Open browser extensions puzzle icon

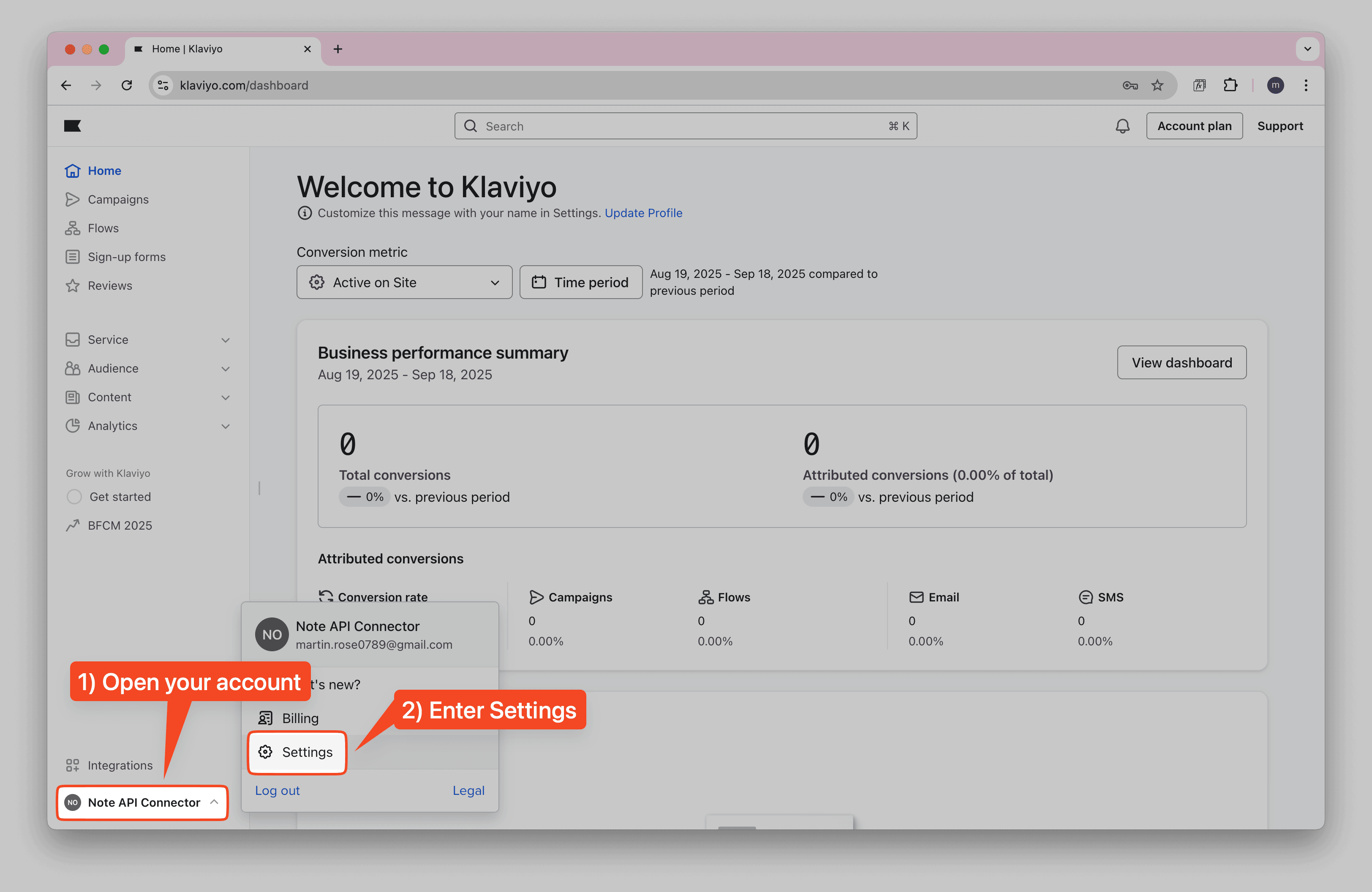click(x=1230, y=85)
